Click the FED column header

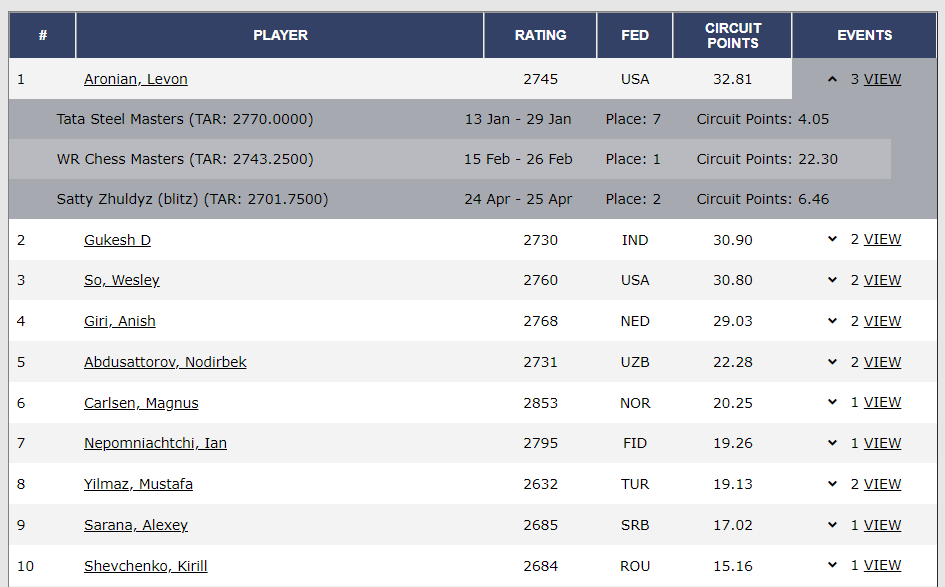pyautogui.click(x=635, y=35)
